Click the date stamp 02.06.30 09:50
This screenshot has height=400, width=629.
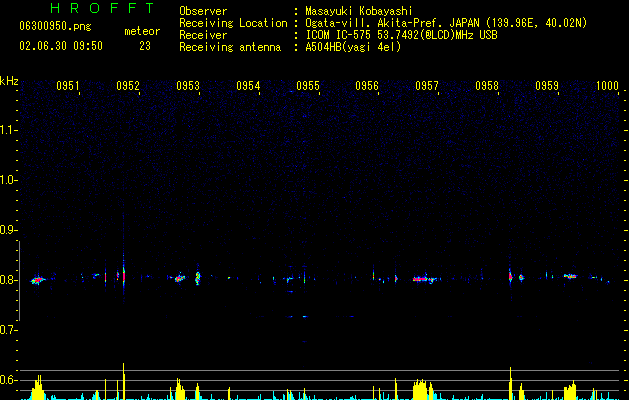(61, 46)
